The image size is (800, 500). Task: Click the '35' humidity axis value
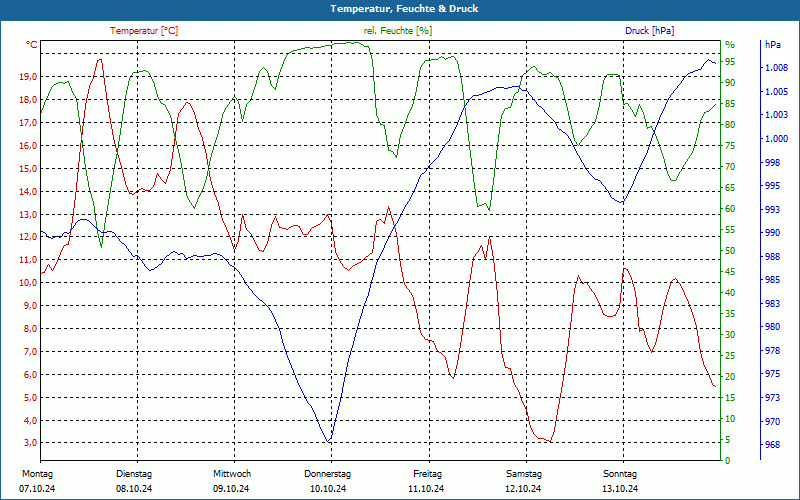730,314
